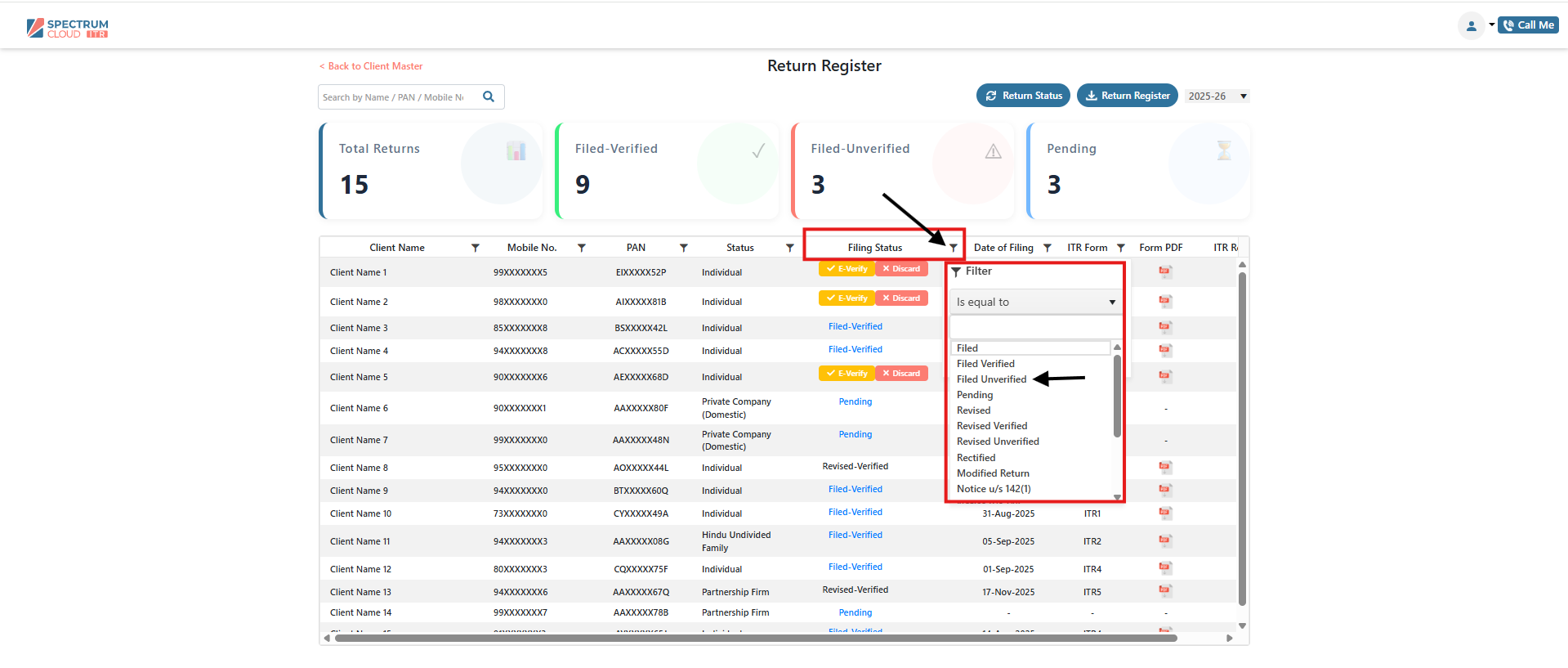Open the user profile icon menu
This screenshot has height=668, width=1568.
(1471, 25)
